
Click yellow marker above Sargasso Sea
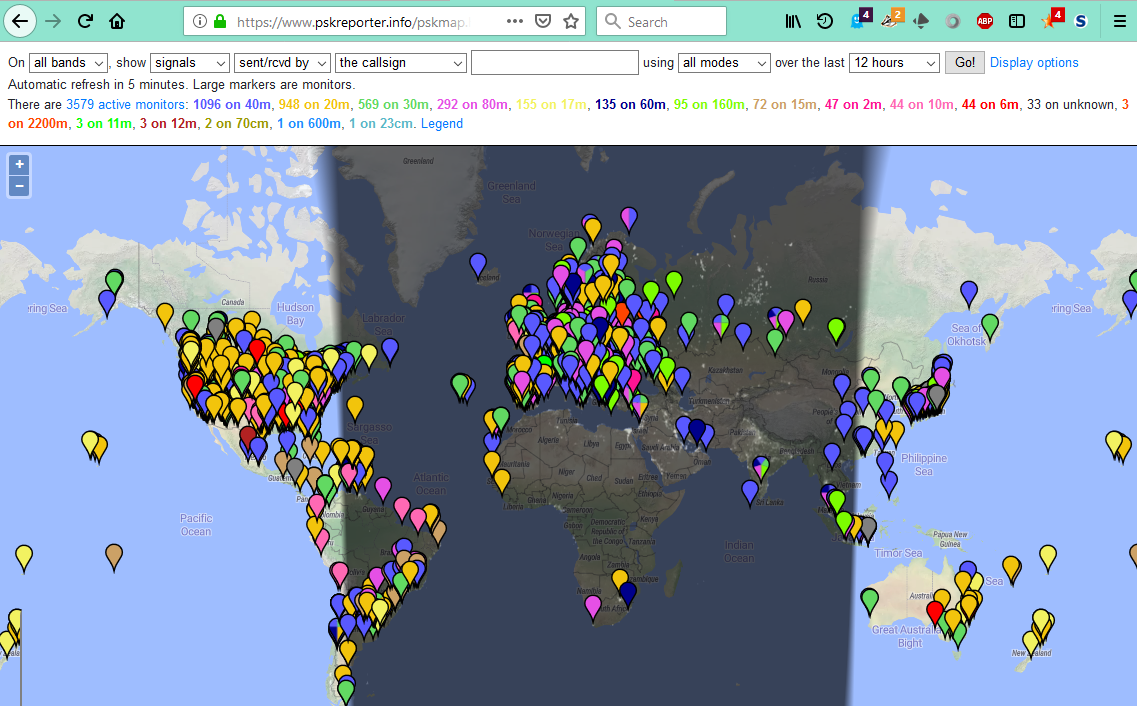tap(355, 407)
